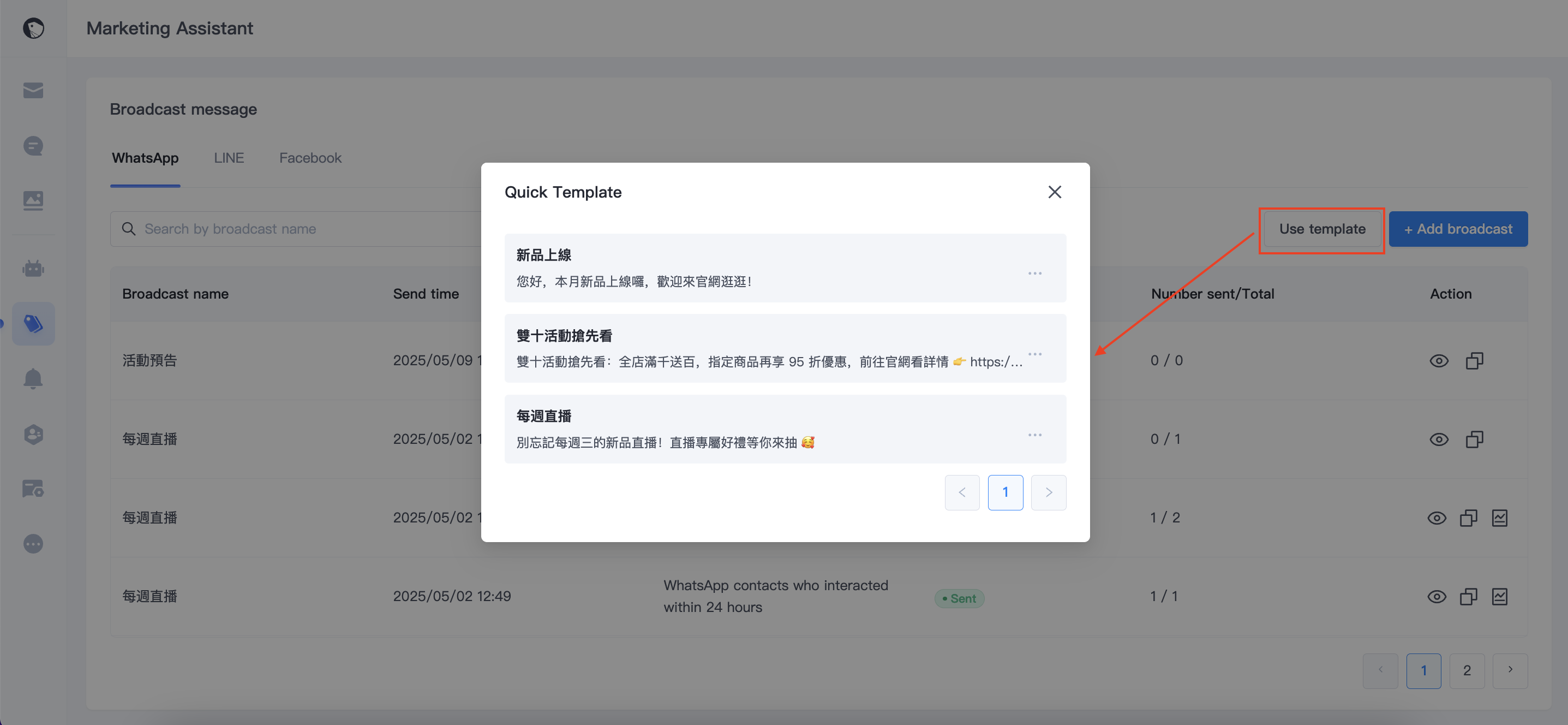
Task: Open options menu for 新品上線 template
Action: (1035, 274)
